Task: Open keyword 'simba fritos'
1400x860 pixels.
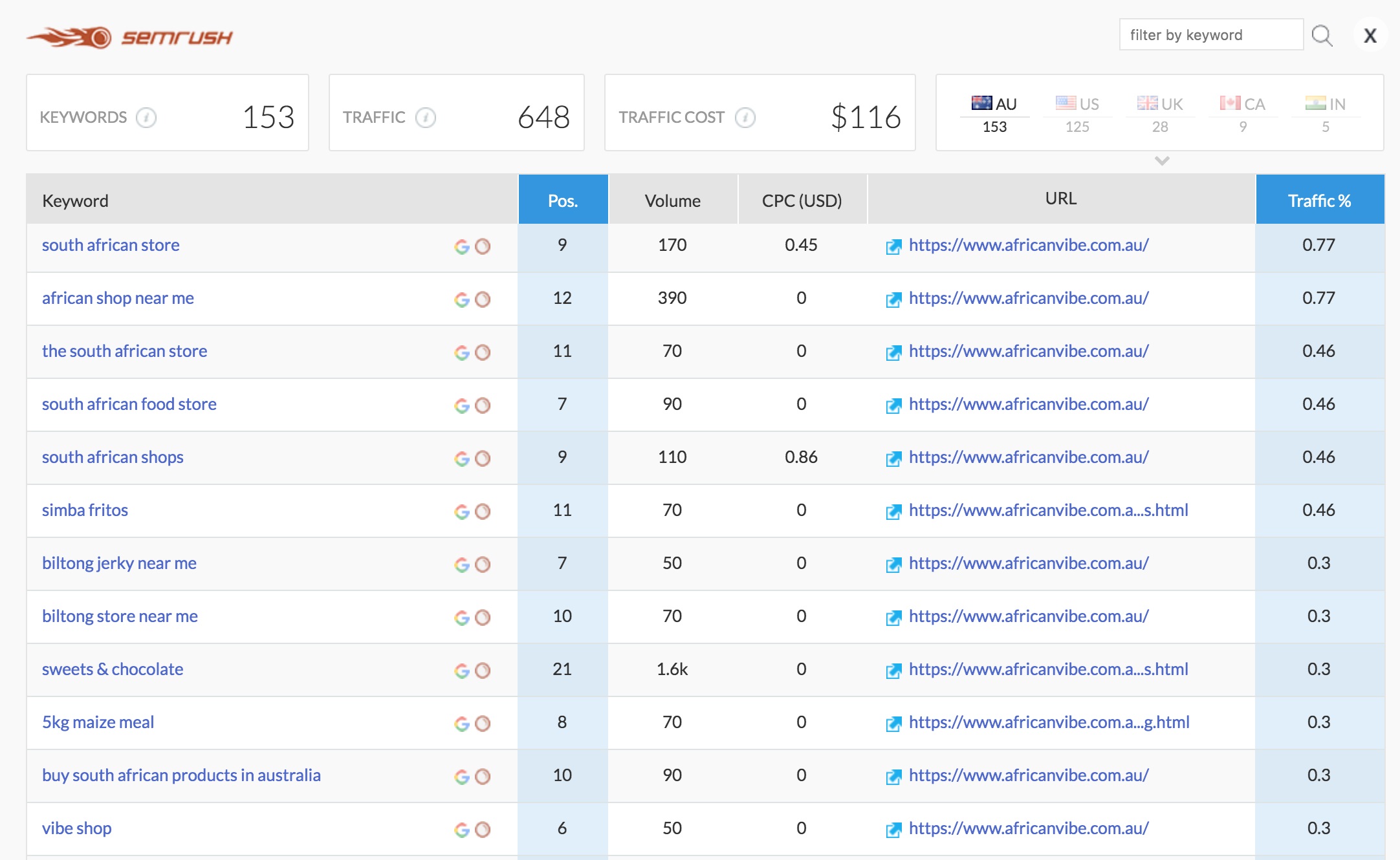Action: [85, 510]
